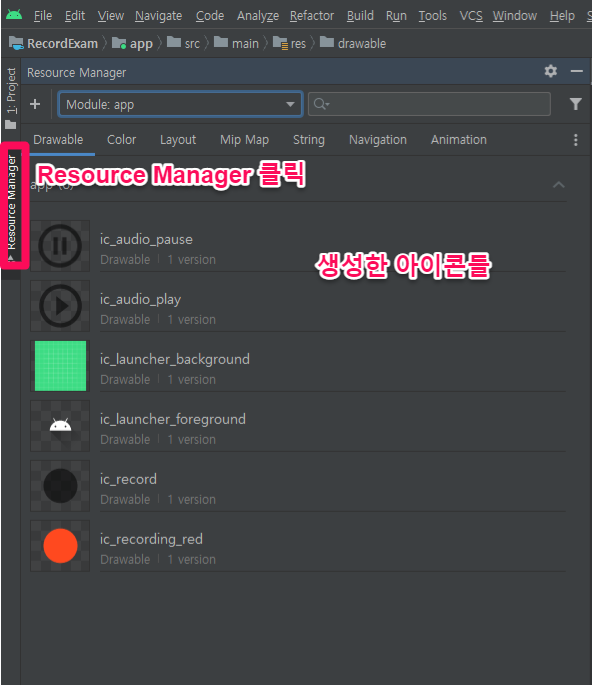
Task: Select the ic_record black circle thumbnail
Action: click(60, 486)
